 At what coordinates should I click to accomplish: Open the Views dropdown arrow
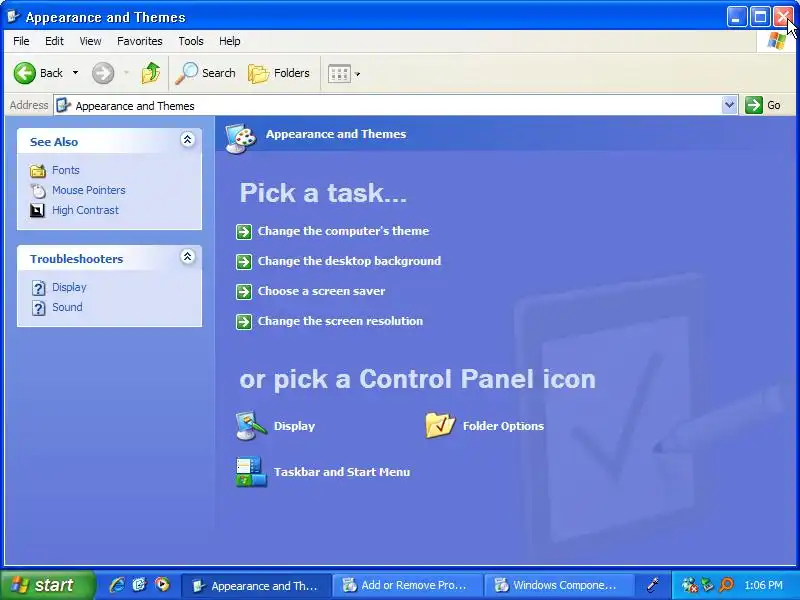tap(358, 74)
